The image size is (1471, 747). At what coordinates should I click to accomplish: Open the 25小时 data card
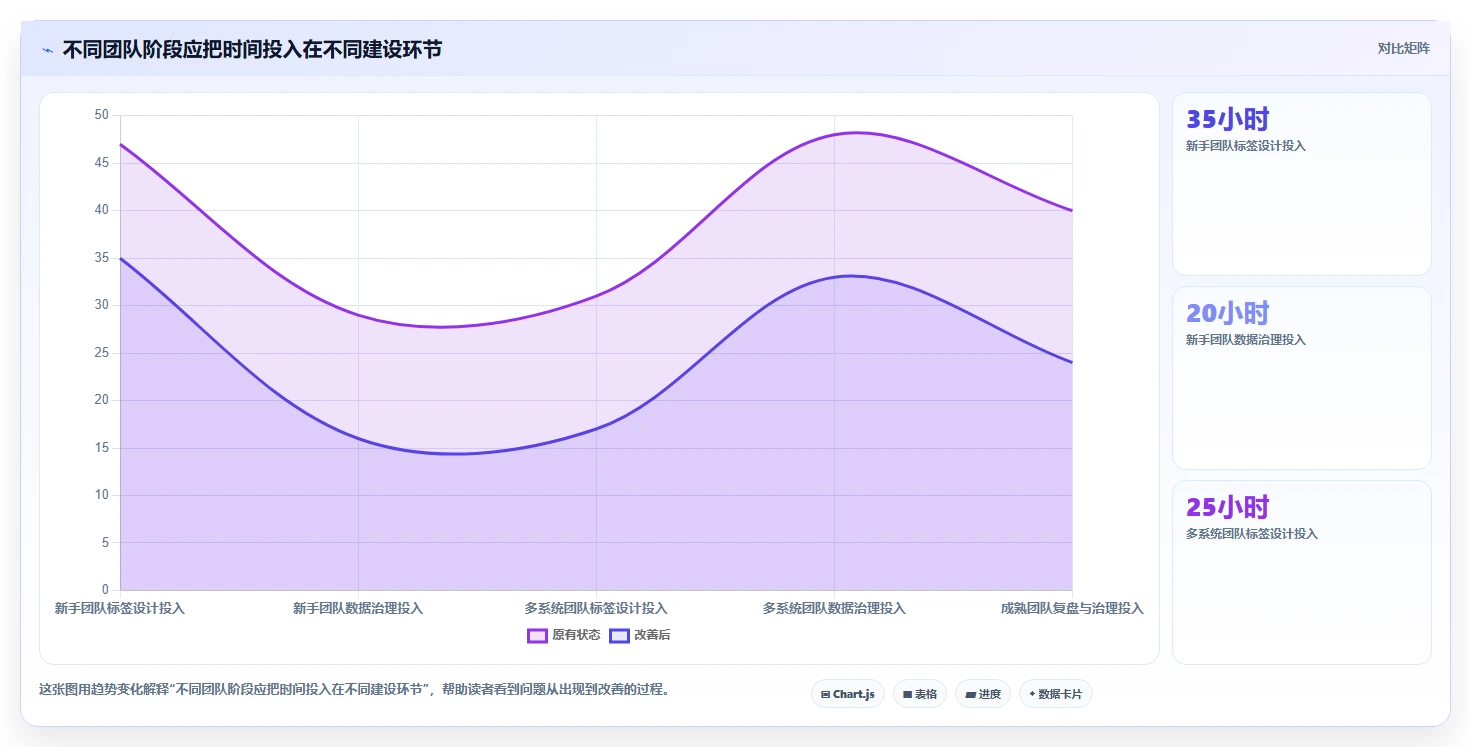coord(1301,572)
